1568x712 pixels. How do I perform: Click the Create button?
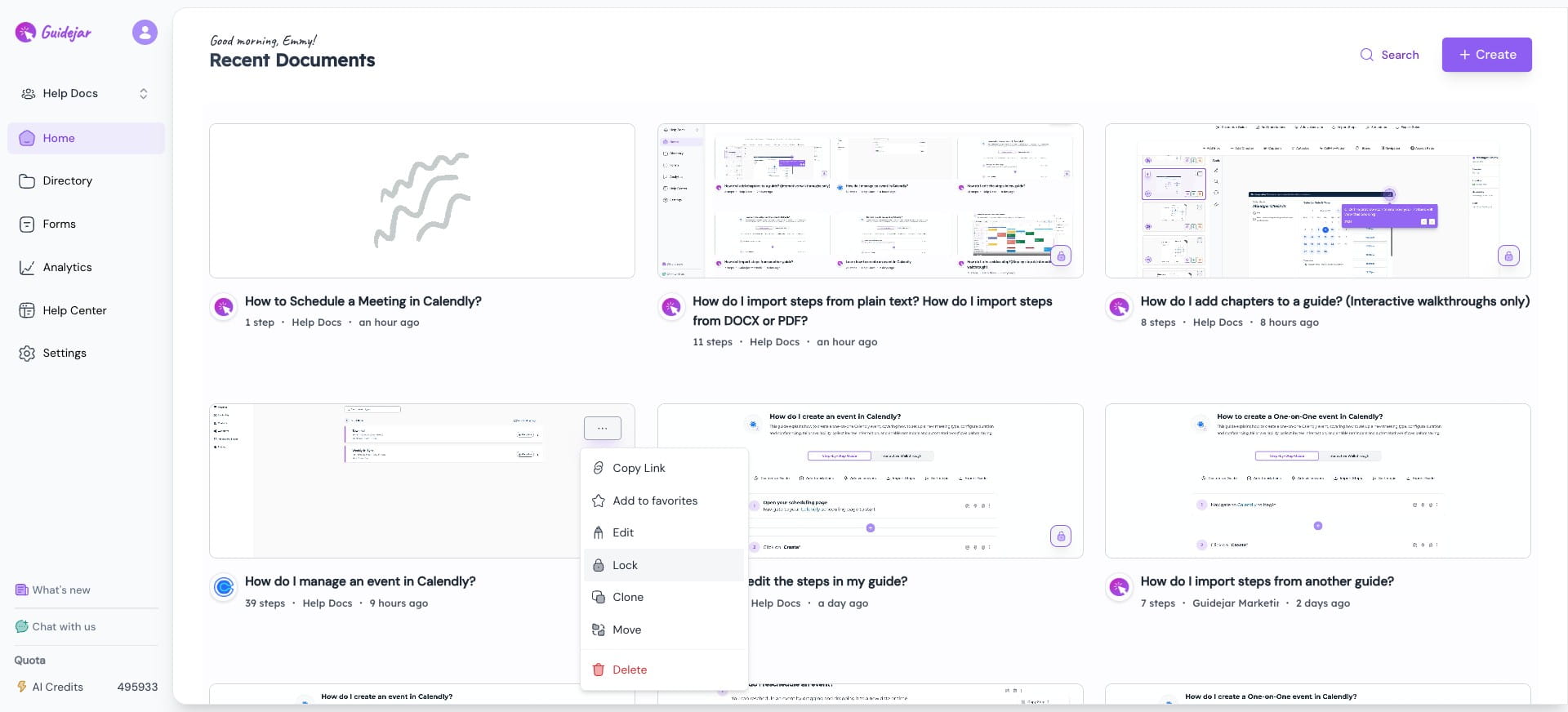[x=1486, y=55]
